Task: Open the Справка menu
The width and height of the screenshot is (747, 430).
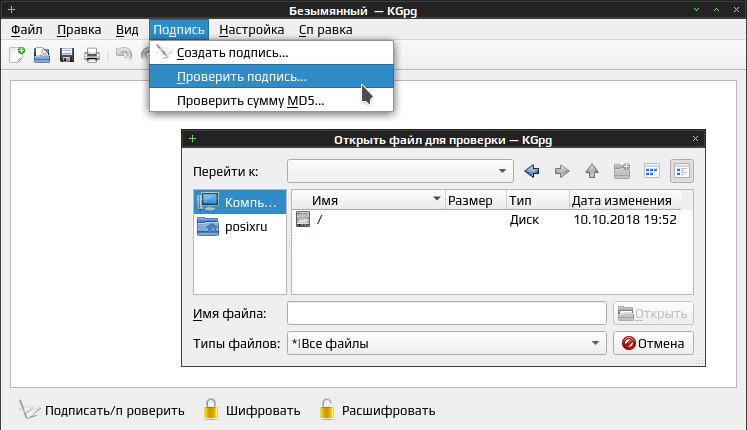Action: [326, 30]
